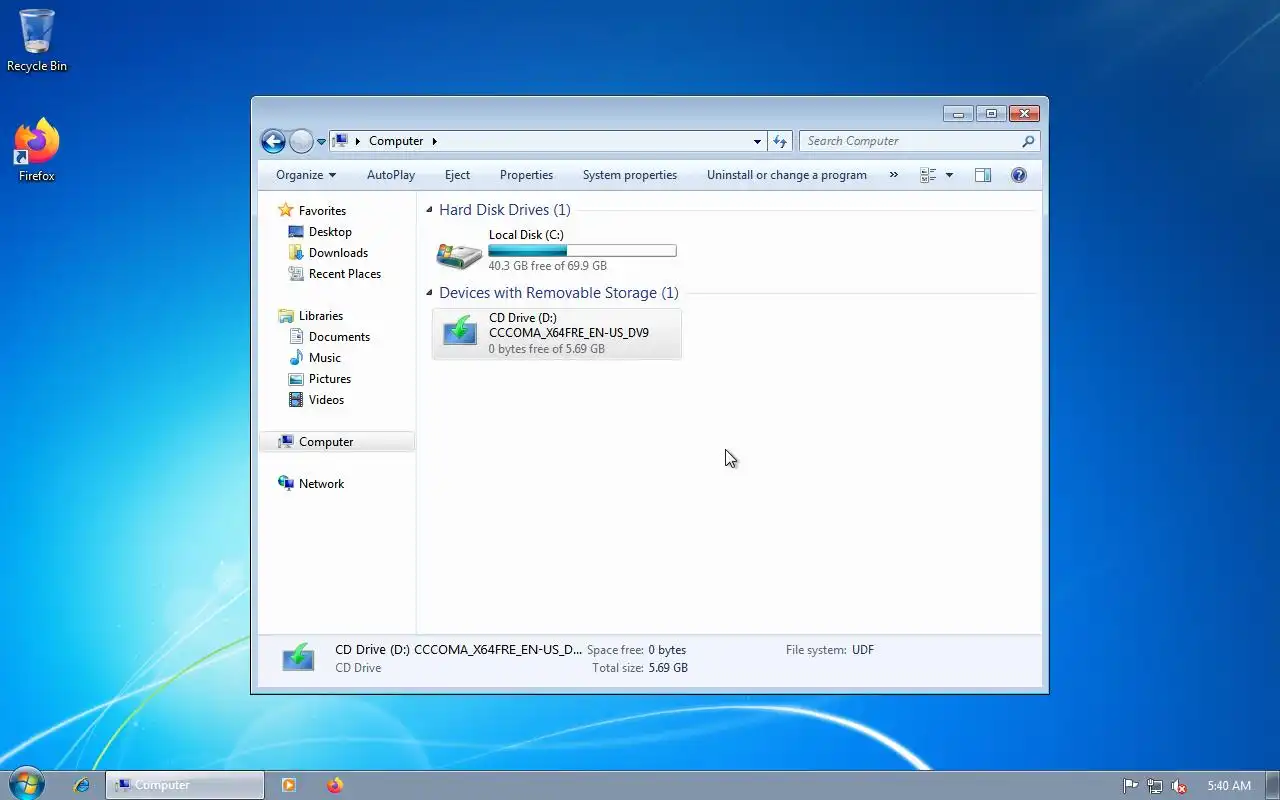Click the CCCOMA_X64FRE_EN-US_DV9 drive label
The image size is (1280, 800).
pos(569,333)
